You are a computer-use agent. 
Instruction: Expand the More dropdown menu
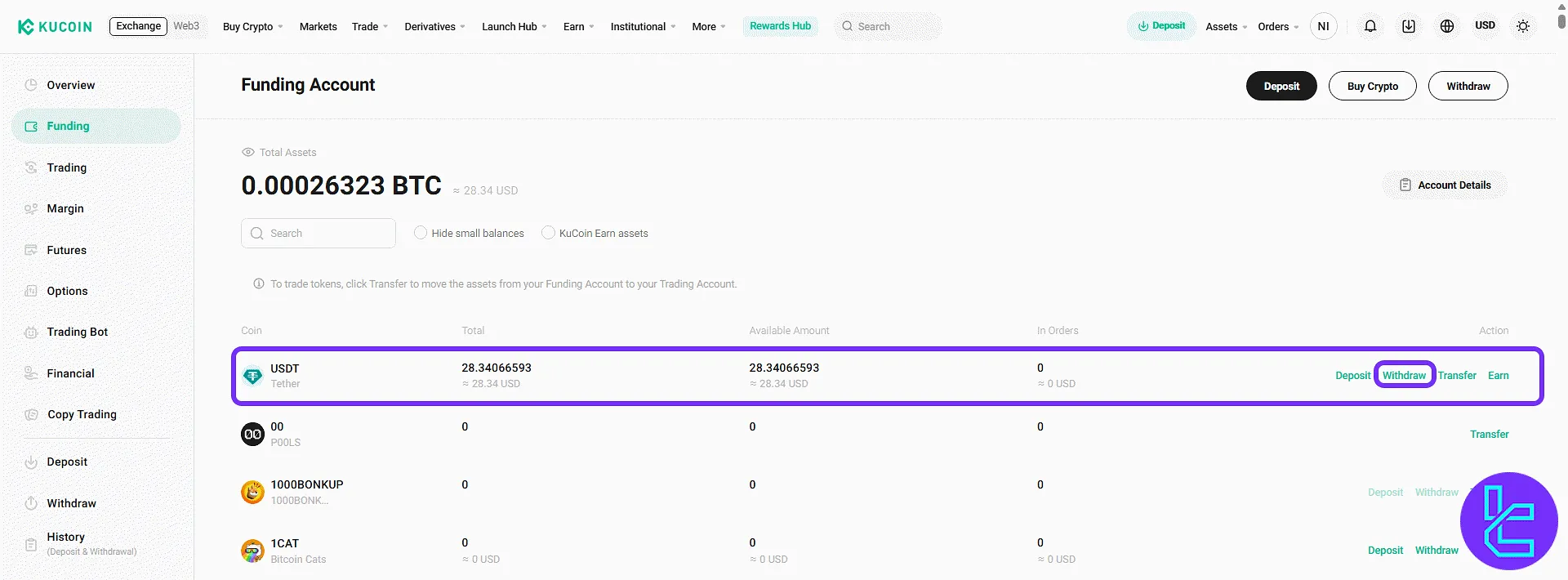click(709, 27)
